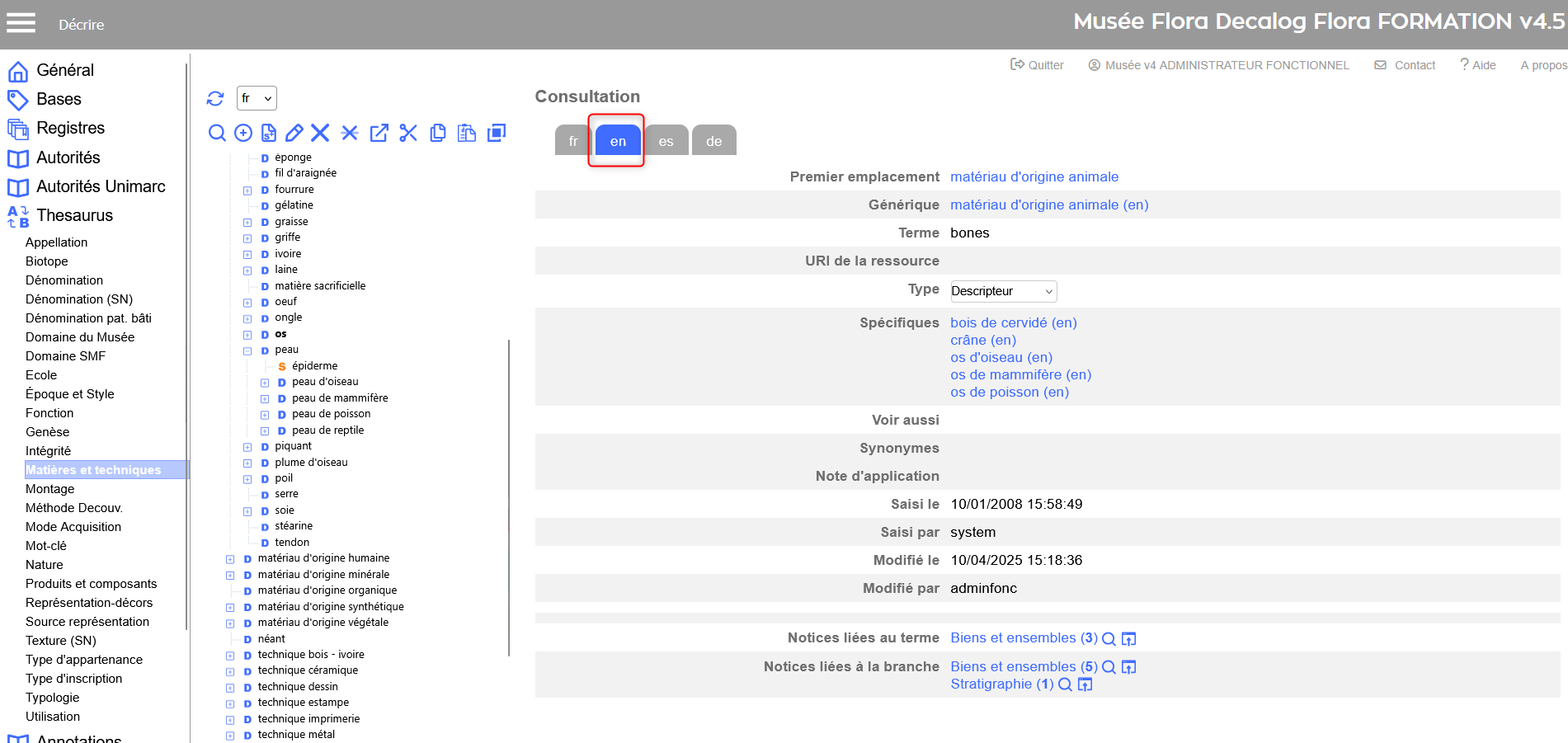Click the pencil edit term icon
Image resolution: width=1568 pixels, height=743 pixels.
pos(294,133)
